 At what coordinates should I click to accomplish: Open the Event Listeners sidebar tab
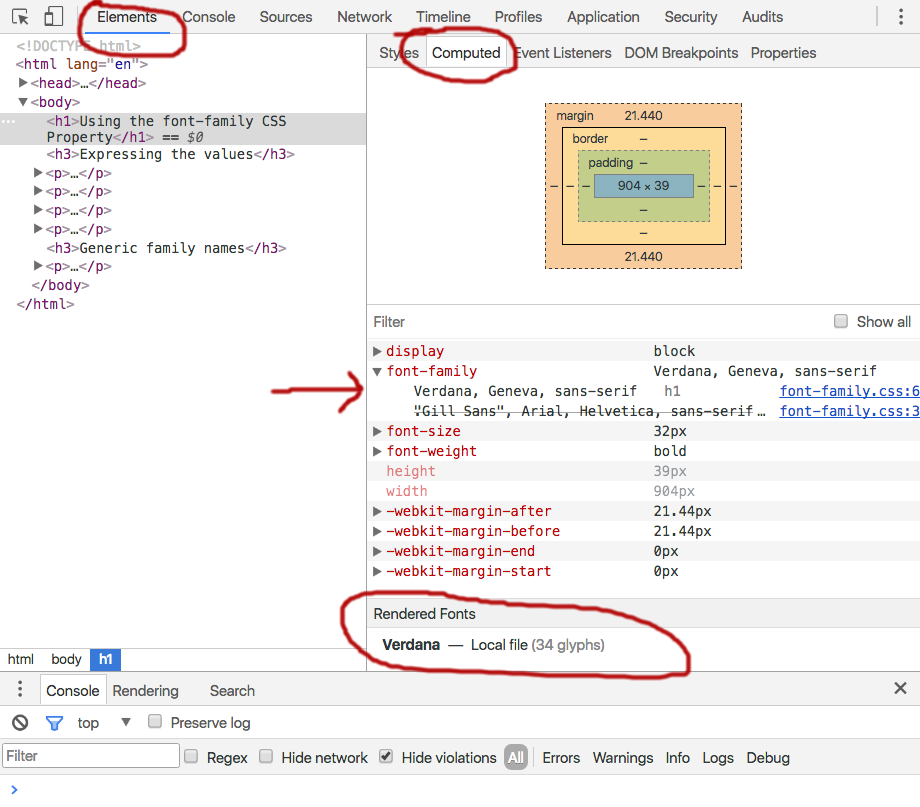tap(563, 53)
